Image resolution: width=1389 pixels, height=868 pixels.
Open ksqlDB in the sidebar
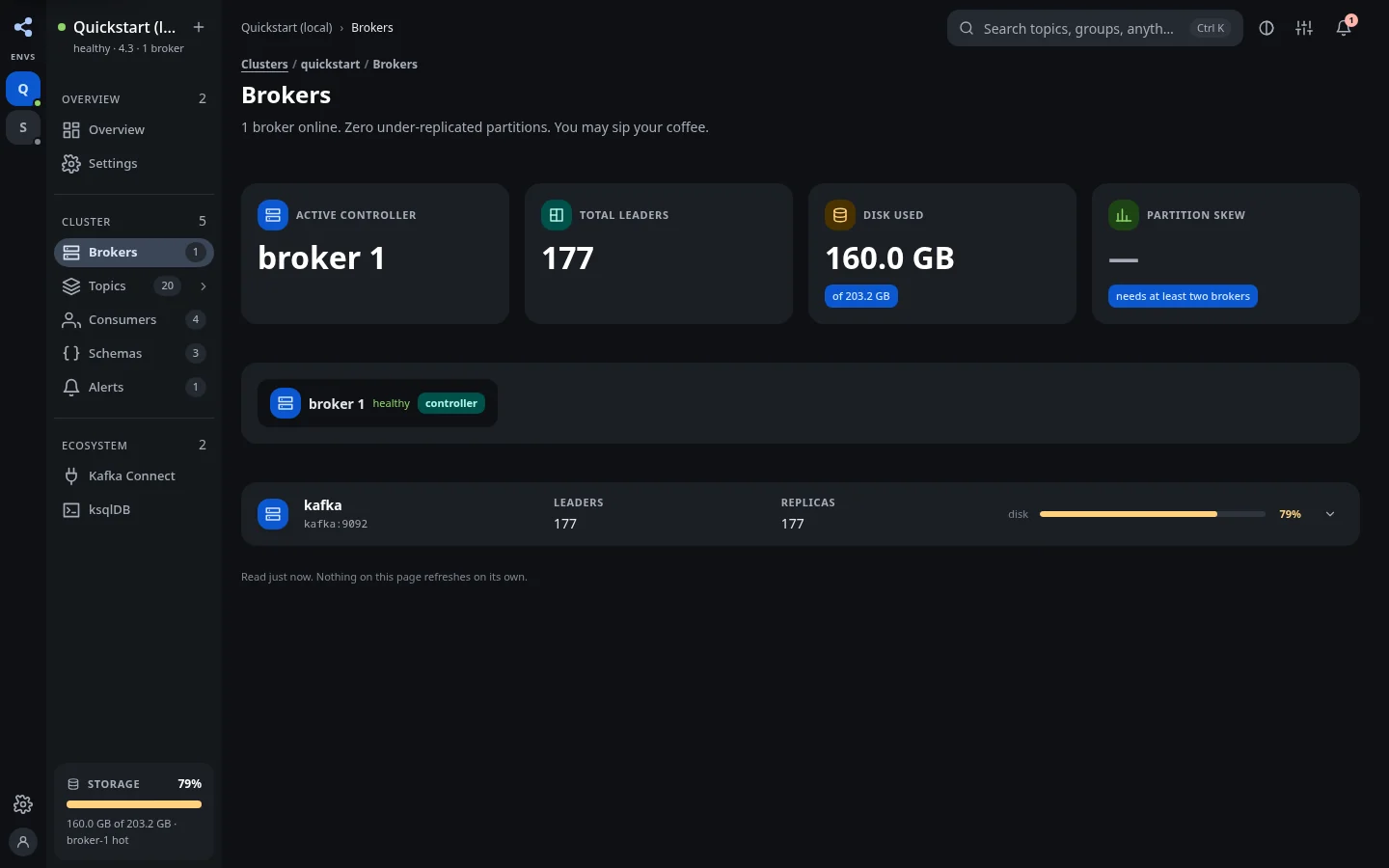pyautogui.click(x=134, y=510)
